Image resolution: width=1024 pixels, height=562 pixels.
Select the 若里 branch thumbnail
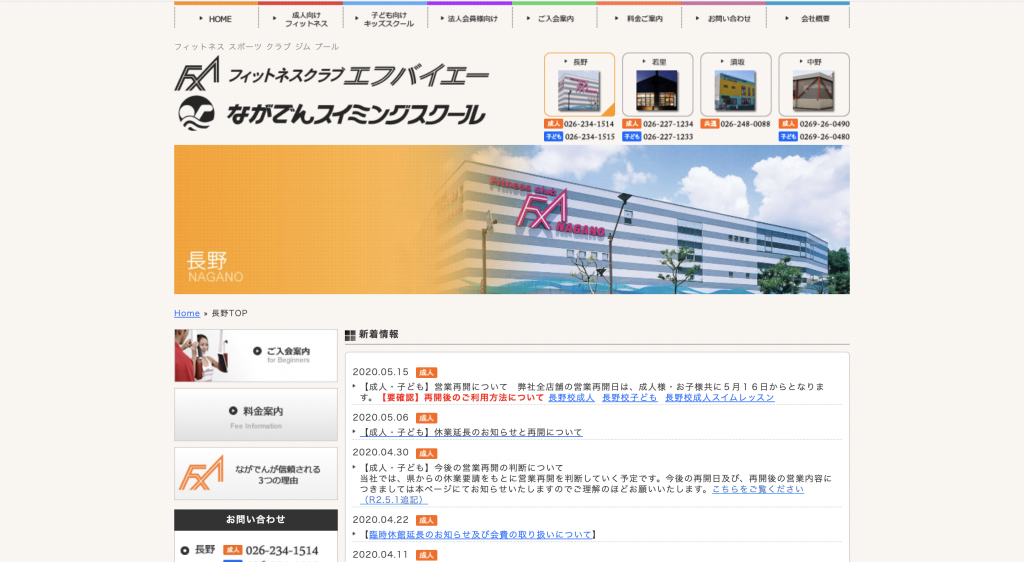(x=658, y=84)
